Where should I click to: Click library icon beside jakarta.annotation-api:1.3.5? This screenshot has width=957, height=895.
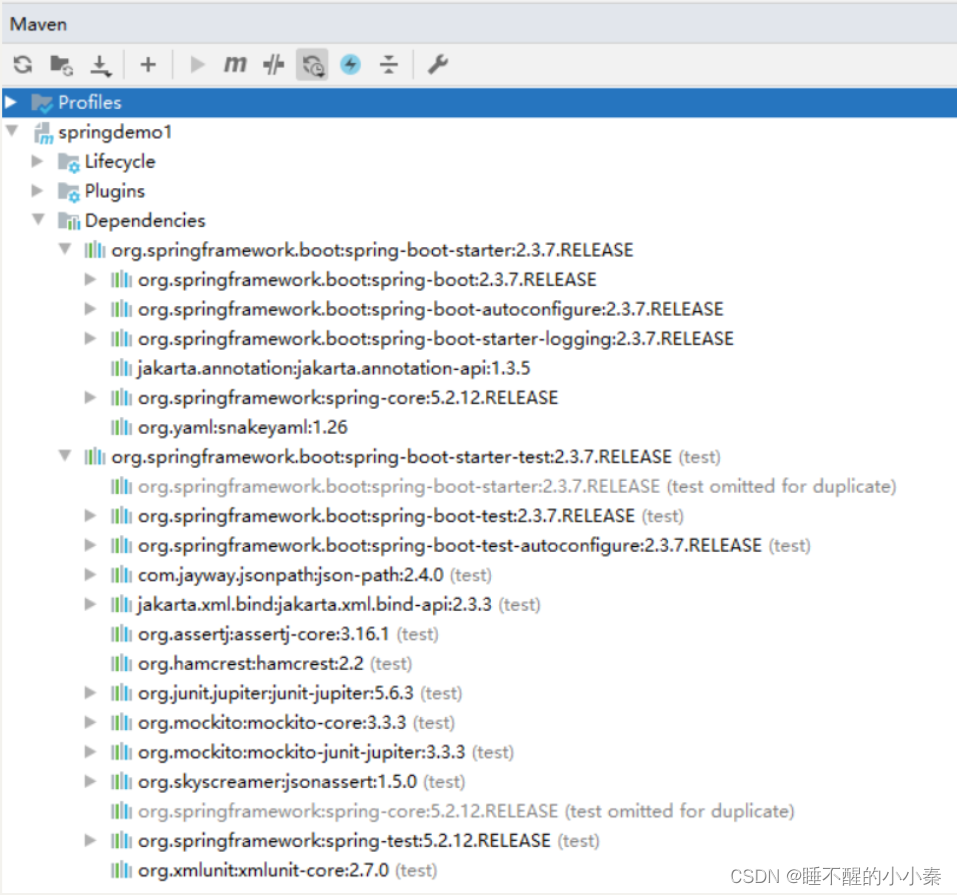pyautogui.click(x=121, y=368)
